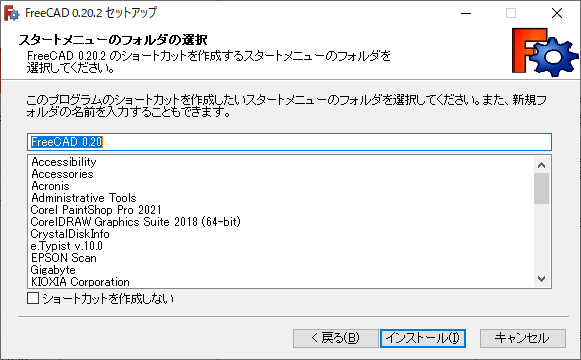The image size is (581, 360).
Task: Click the install button (インストール)
Action: [x=423, y=338]
